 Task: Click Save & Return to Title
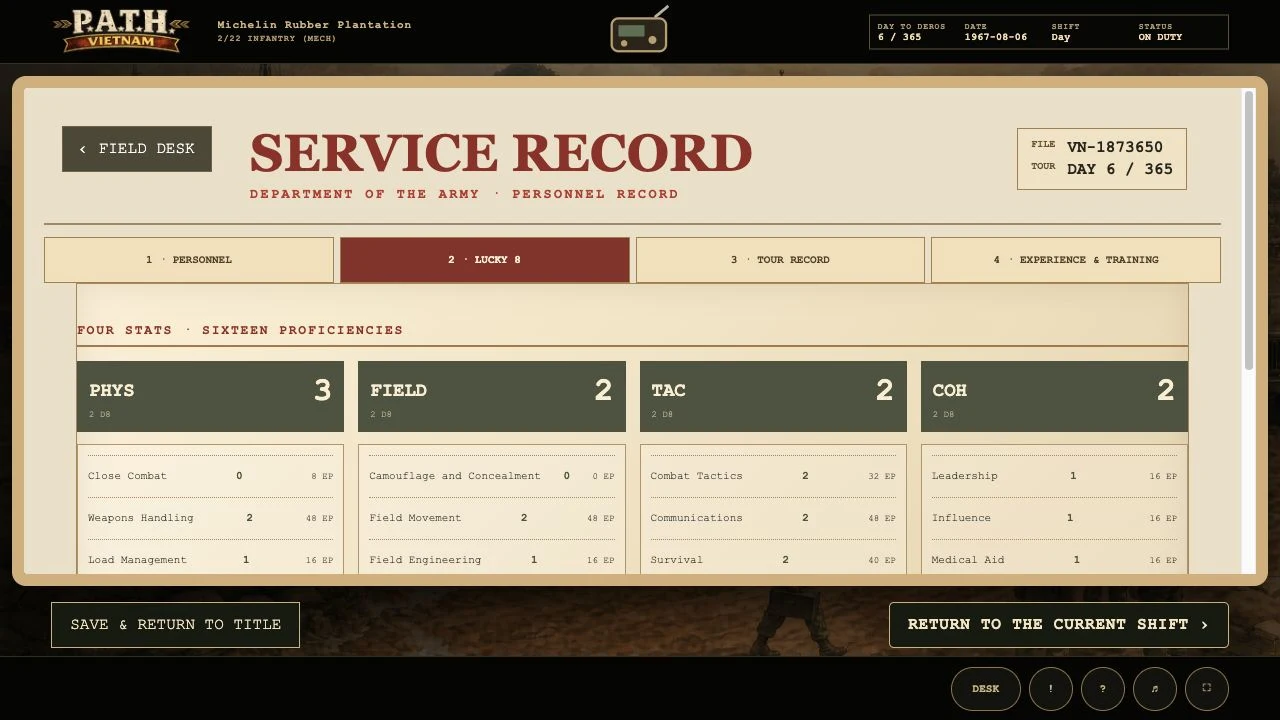(x=175, y=624)
